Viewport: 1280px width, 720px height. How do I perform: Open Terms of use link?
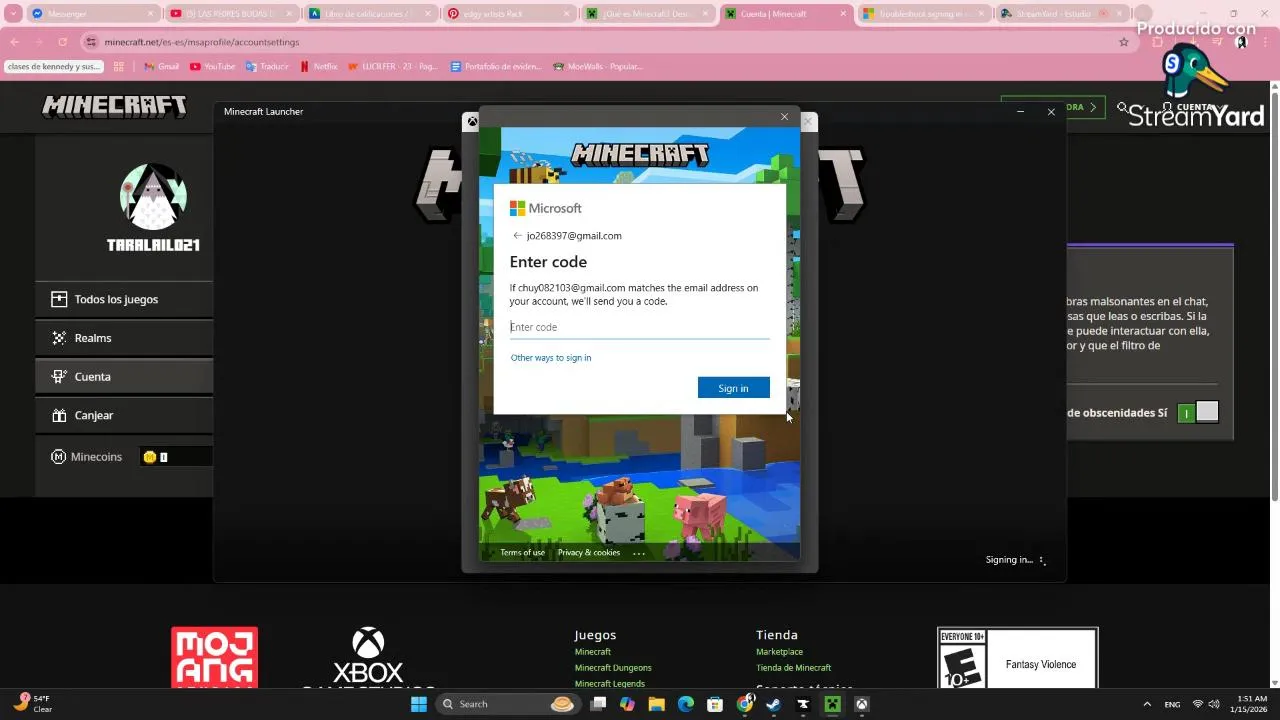coord(523,552)
